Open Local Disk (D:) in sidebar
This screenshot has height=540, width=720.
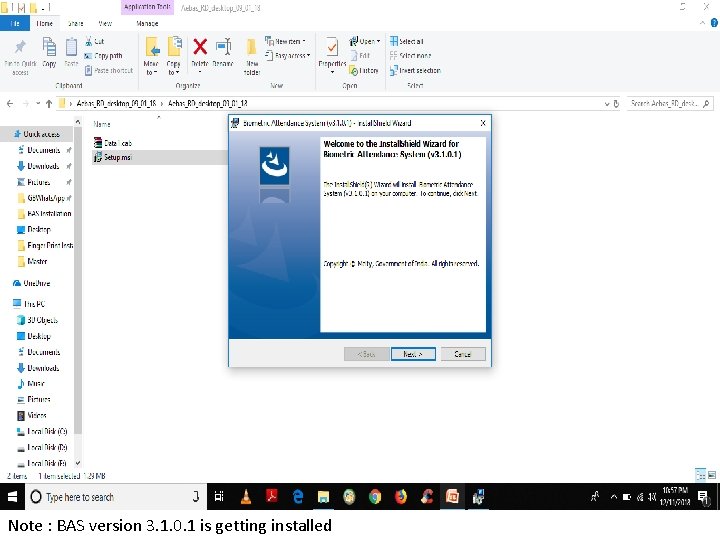[42, 447]
